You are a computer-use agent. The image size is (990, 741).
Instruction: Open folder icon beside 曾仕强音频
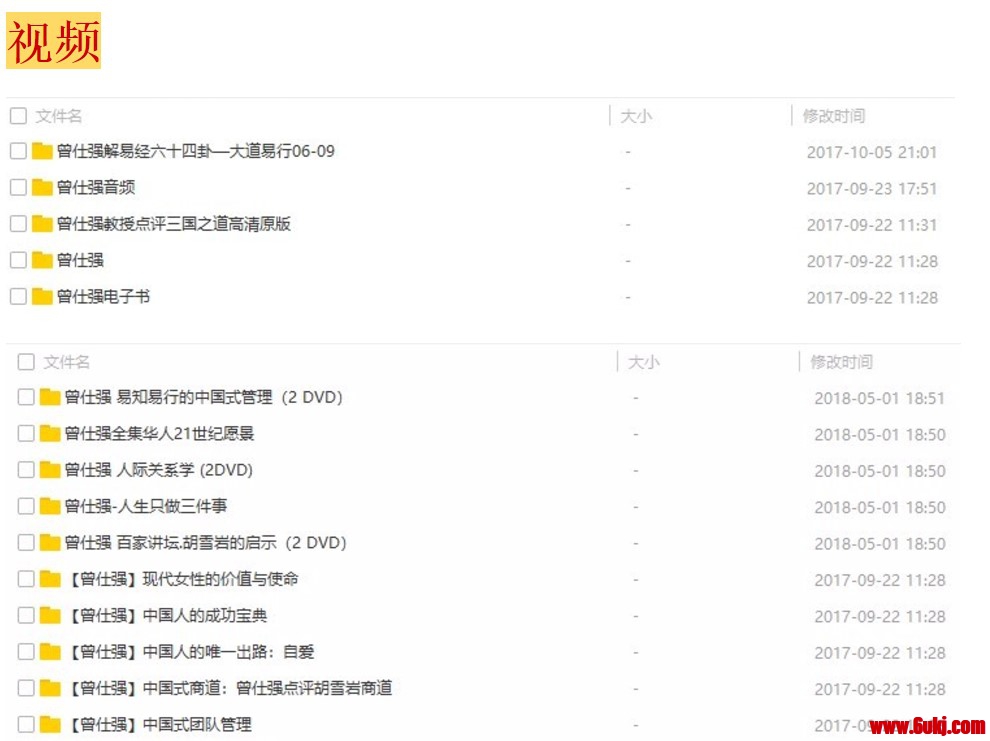point(42,187)
